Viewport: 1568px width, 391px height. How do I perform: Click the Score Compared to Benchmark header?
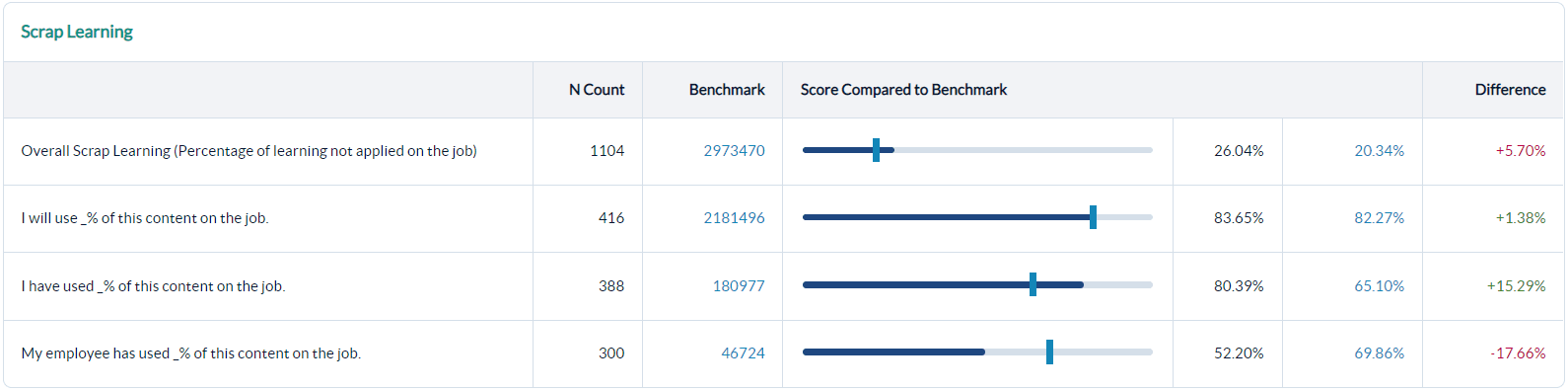click(x=903, y=90)
